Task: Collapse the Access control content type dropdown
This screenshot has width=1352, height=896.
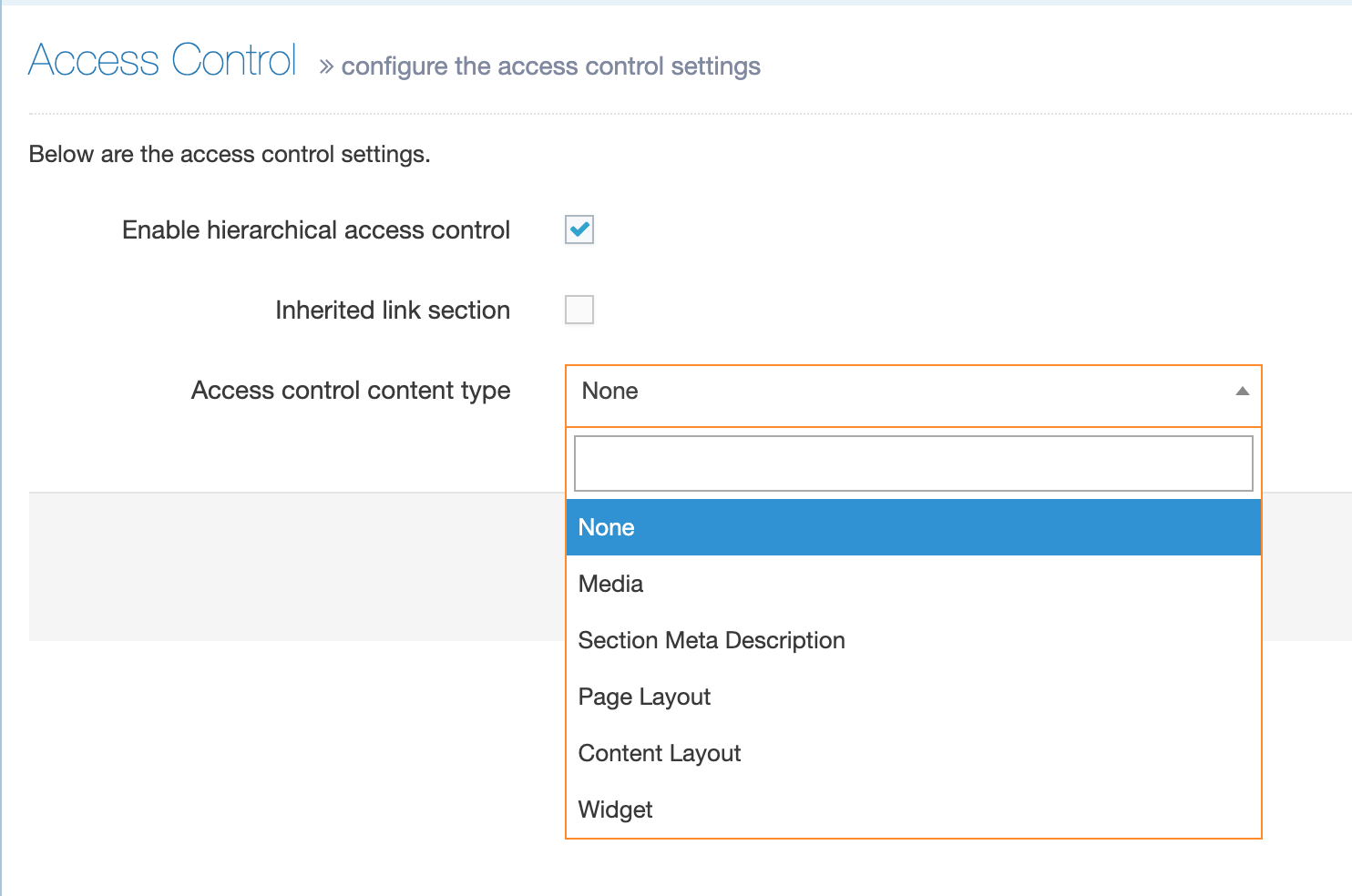Action: [x=911, y=392]
